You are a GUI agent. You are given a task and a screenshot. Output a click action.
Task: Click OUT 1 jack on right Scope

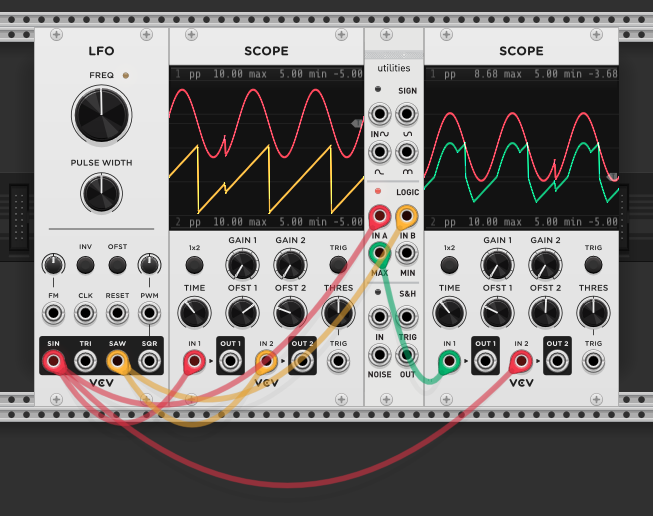pos(485,361)
